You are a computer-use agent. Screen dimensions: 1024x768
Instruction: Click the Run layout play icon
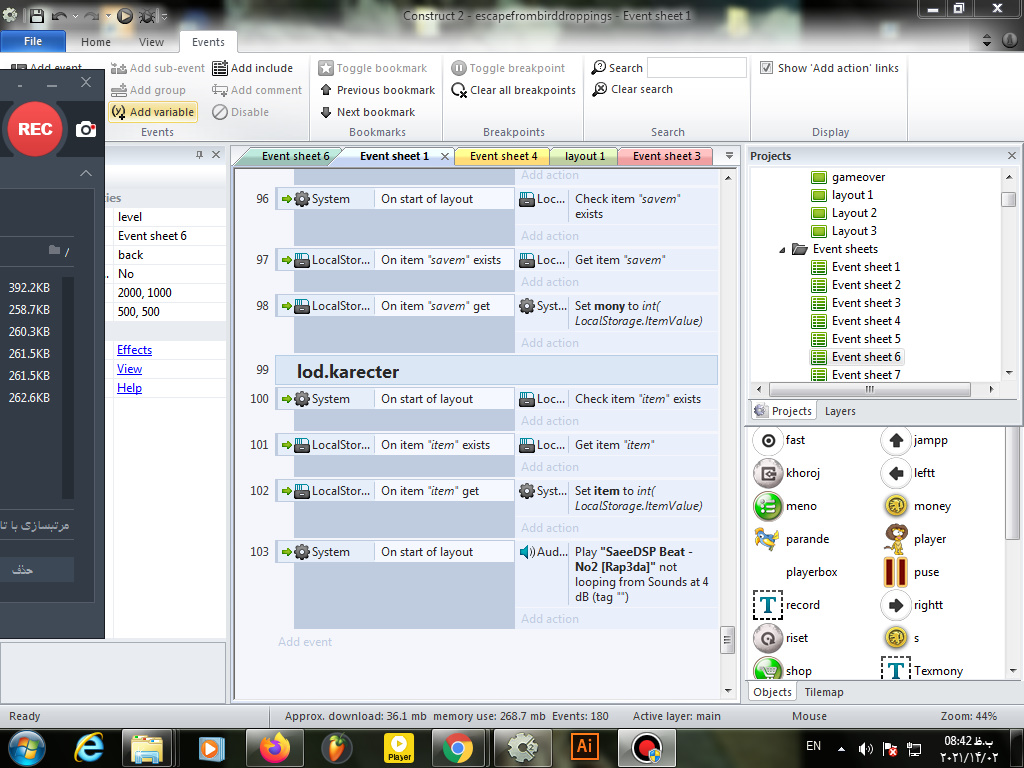(x=125, y=16)
